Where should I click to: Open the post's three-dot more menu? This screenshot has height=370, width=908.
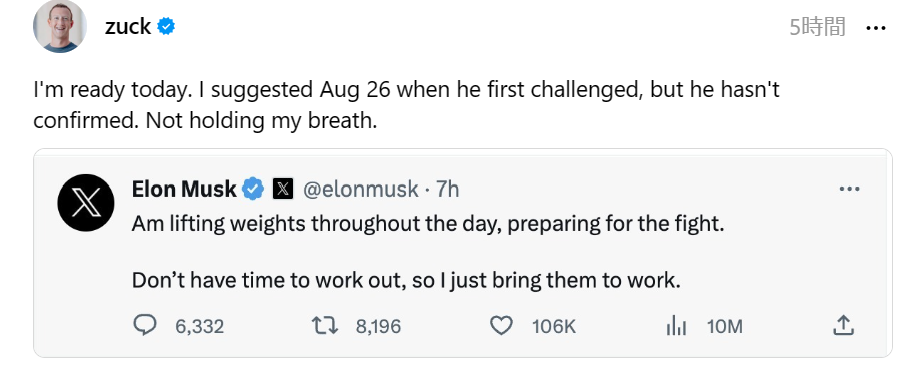pyautogui.click(x=876, y=27)
